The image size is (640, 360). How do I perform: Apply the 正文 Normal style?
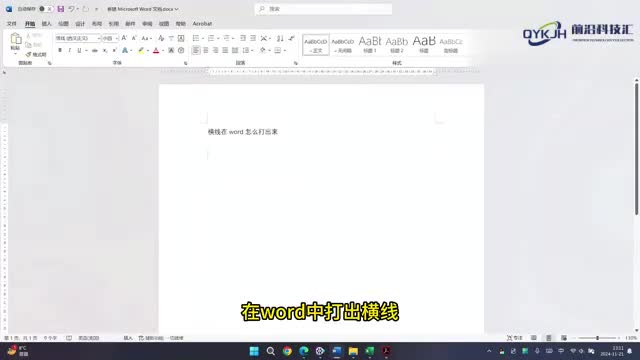pos(316,45)
